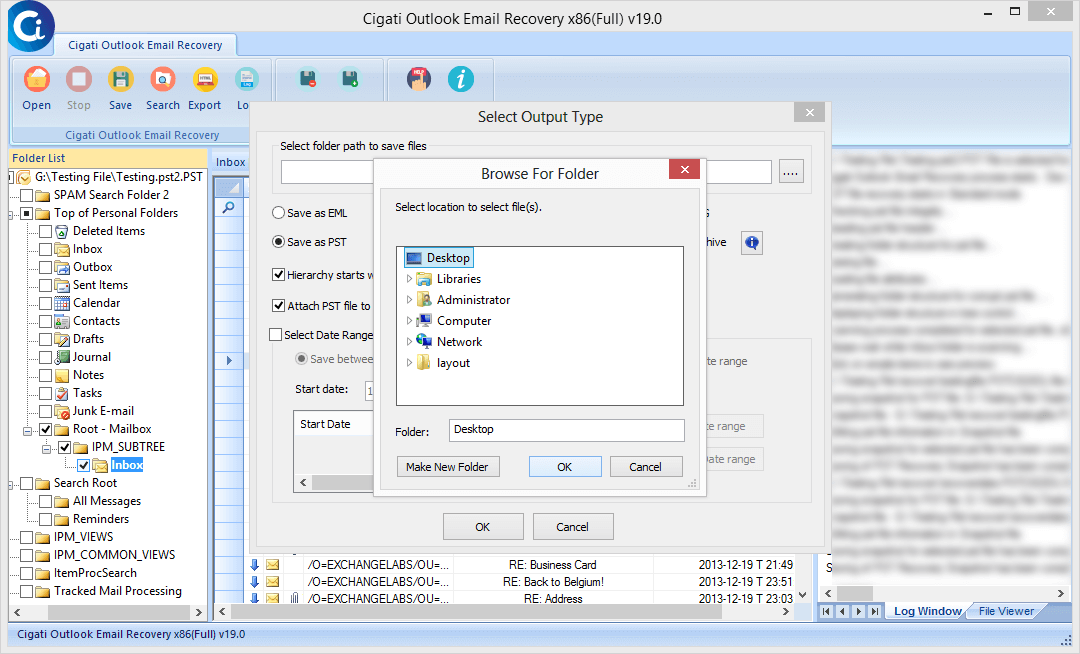The image size is (1080, 654).
Task: Switch to the Log Window tab
Action: click(x=927, y=611)
